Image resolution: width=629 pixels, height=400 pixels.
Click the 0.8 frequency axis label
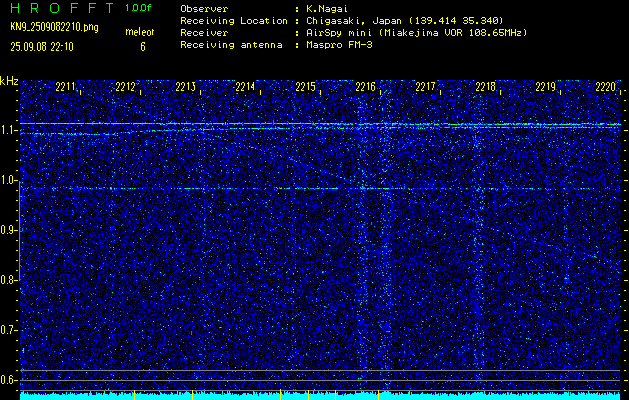(x=7, y=280)
